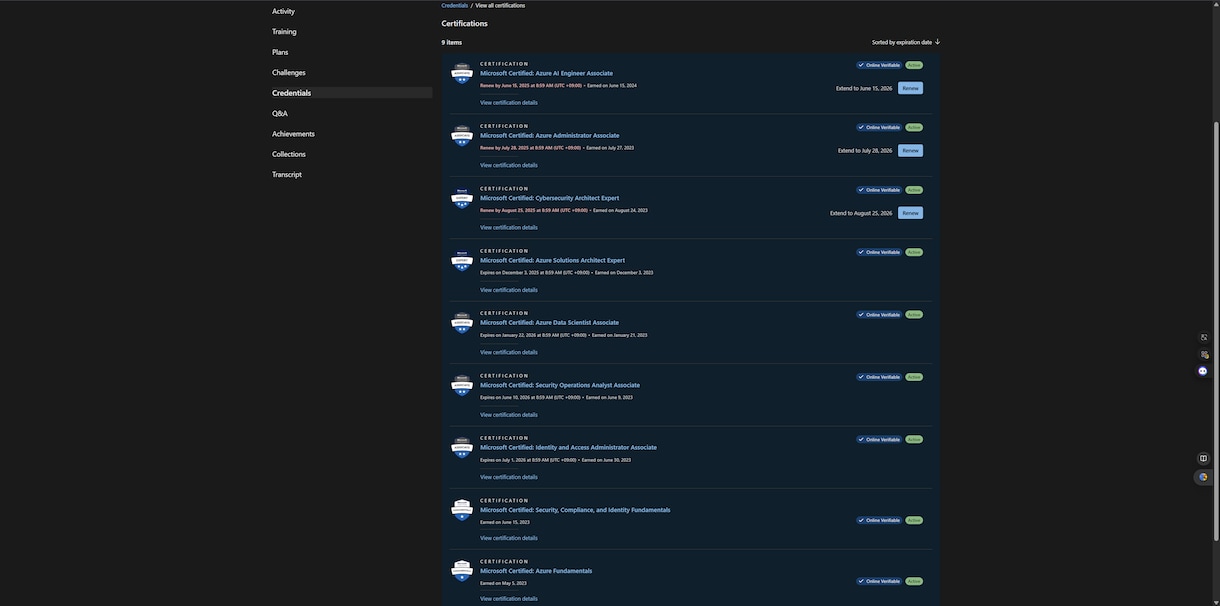The image size is (1220, 606).
Task: Click the Azure Data Scientist Associate badge icon
Action: tap(462, 323)
